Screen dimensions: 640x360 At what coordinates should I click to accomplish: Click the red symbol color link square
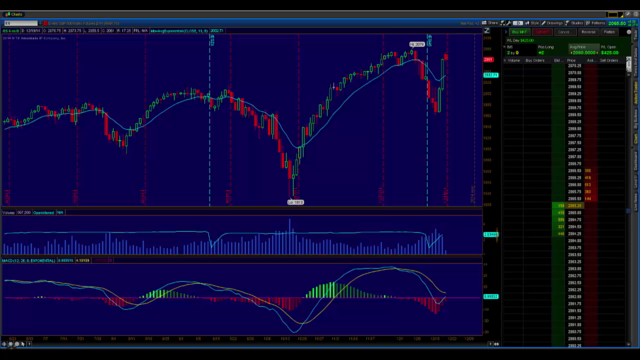click(x=46, y=23)
